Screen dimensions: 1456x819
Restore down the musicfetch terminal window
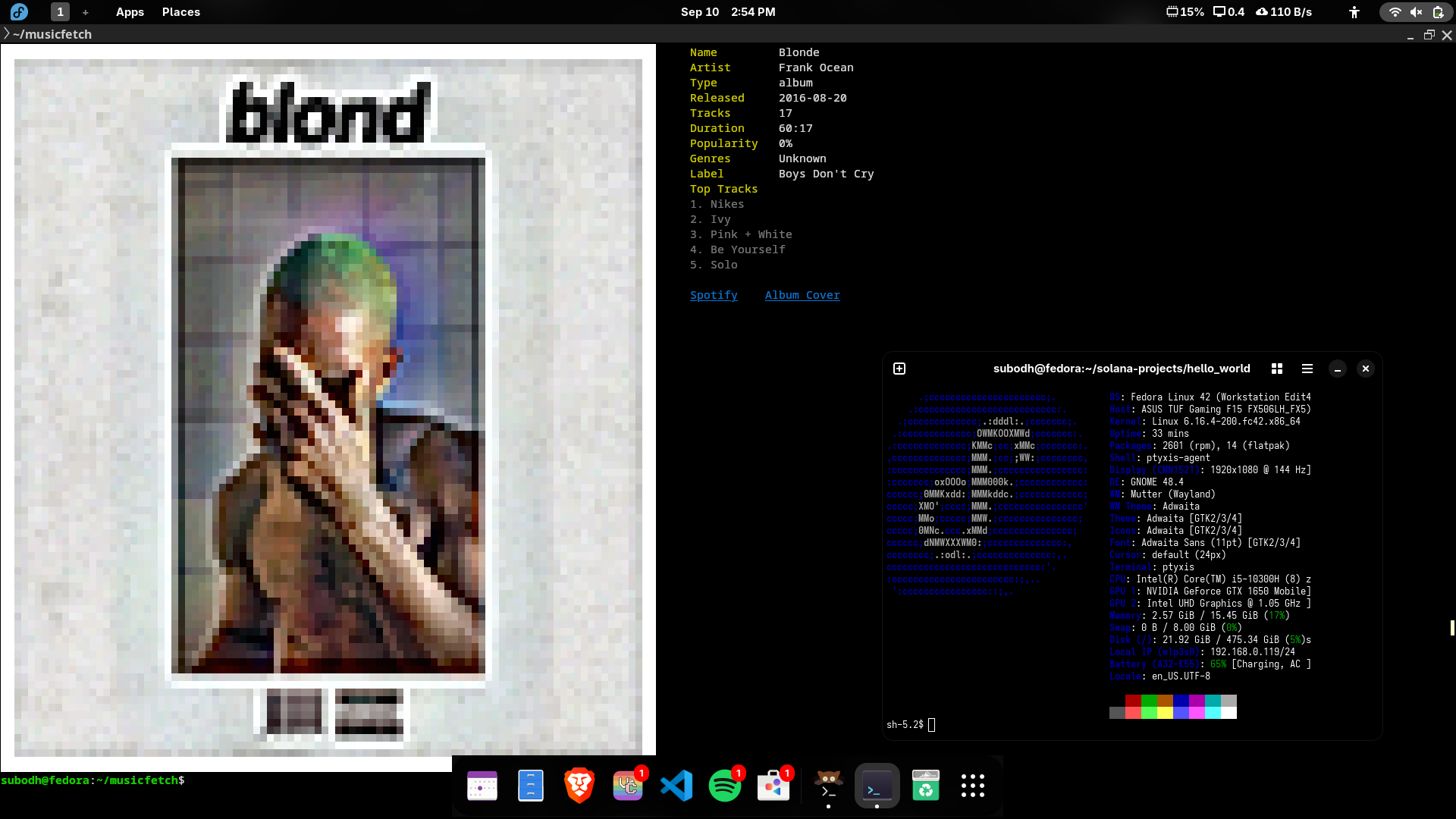click(1429, 35)
